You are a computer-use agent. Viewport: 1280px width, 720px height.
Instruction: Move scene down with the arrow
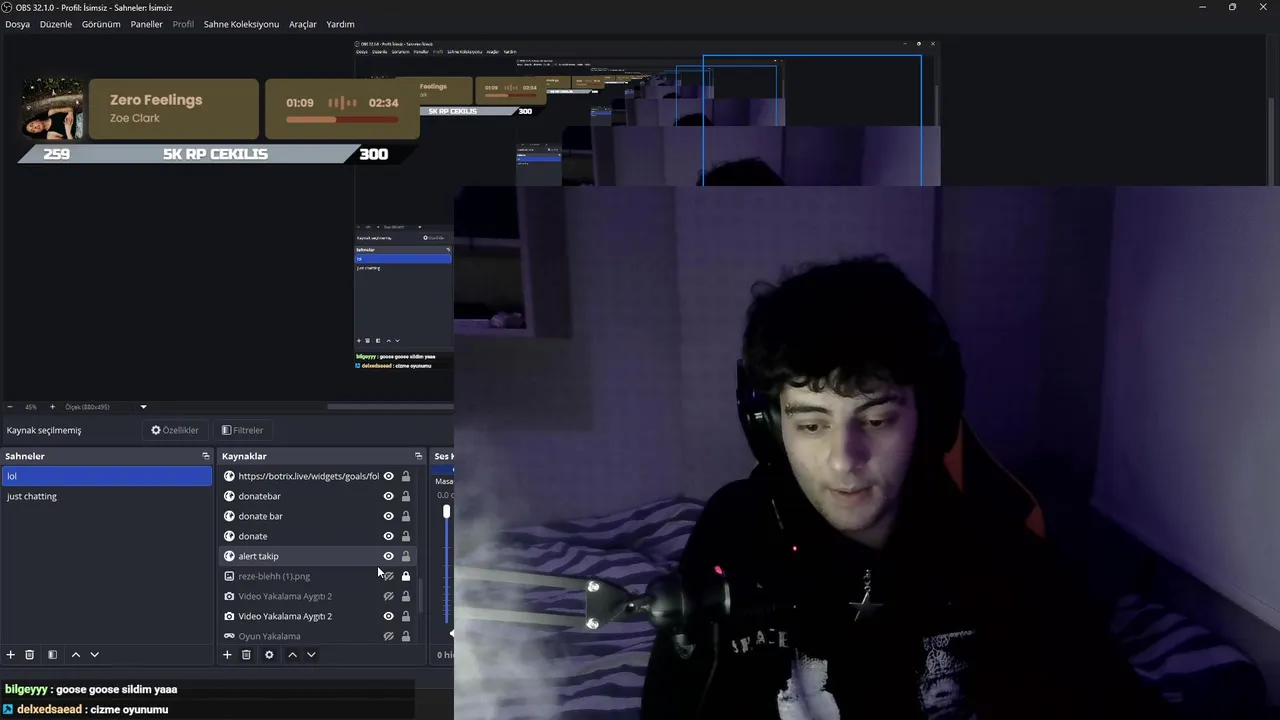(94, 655)
